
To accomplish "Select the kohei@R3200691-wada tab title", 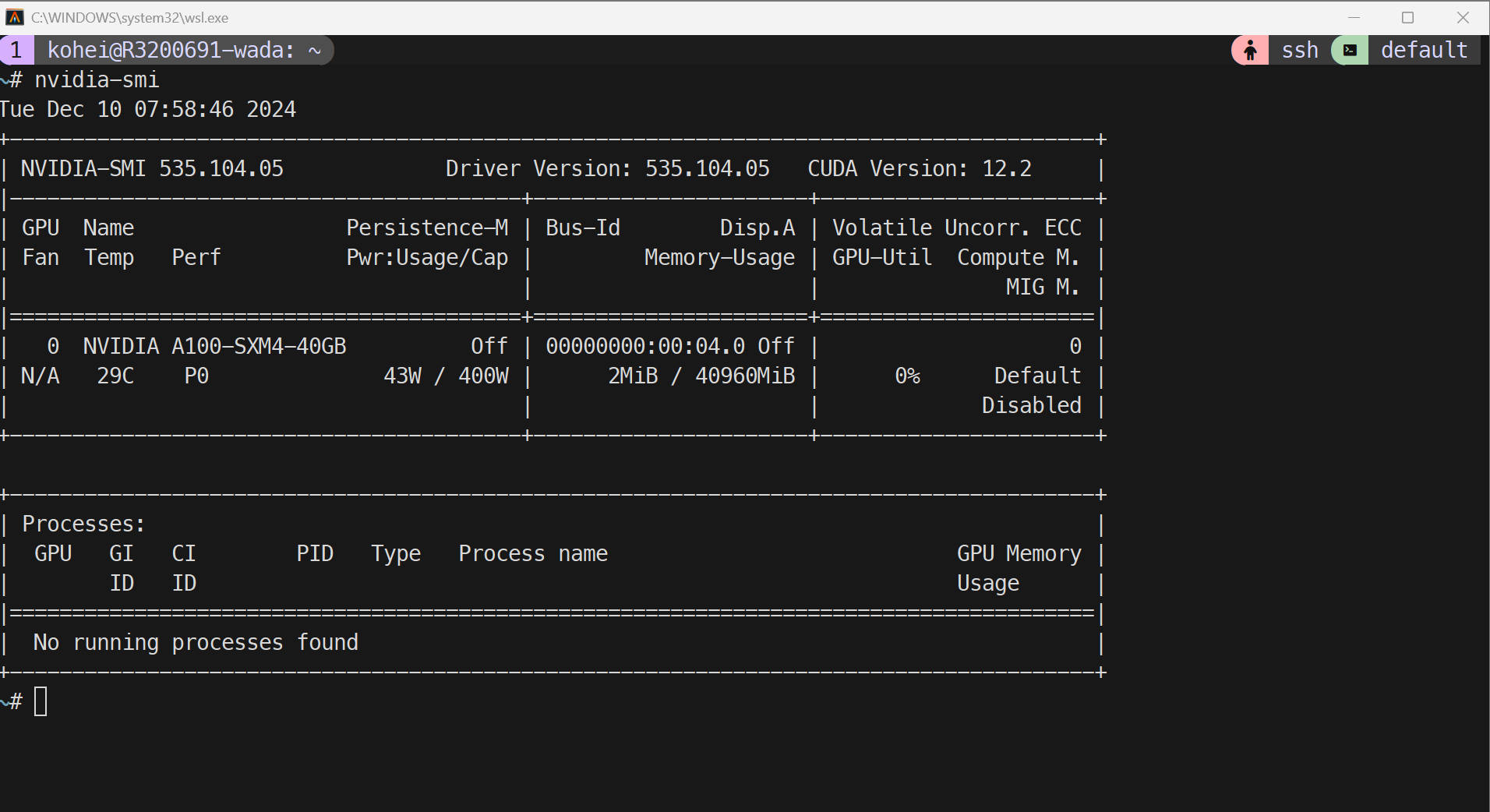I will tap(184, 51).
